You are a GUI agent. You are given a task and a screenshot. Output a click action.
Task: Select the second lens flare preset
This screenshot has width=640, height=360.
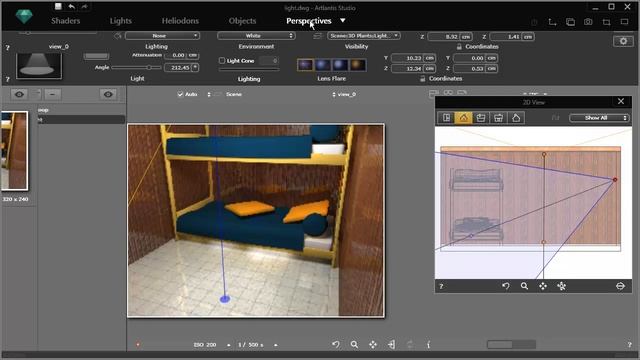tap(322, 65)
